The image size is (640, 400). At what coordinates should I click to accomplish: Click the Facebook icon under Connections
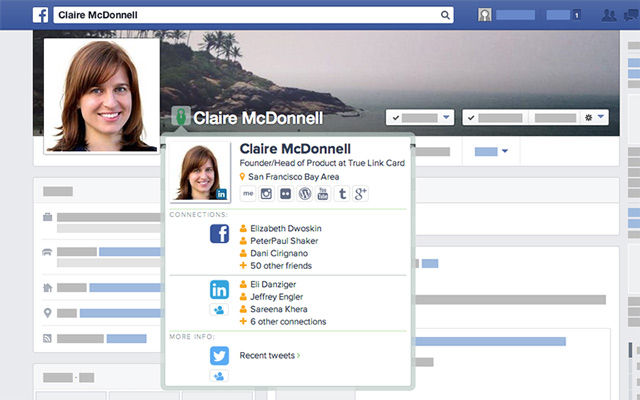[220, 234]
